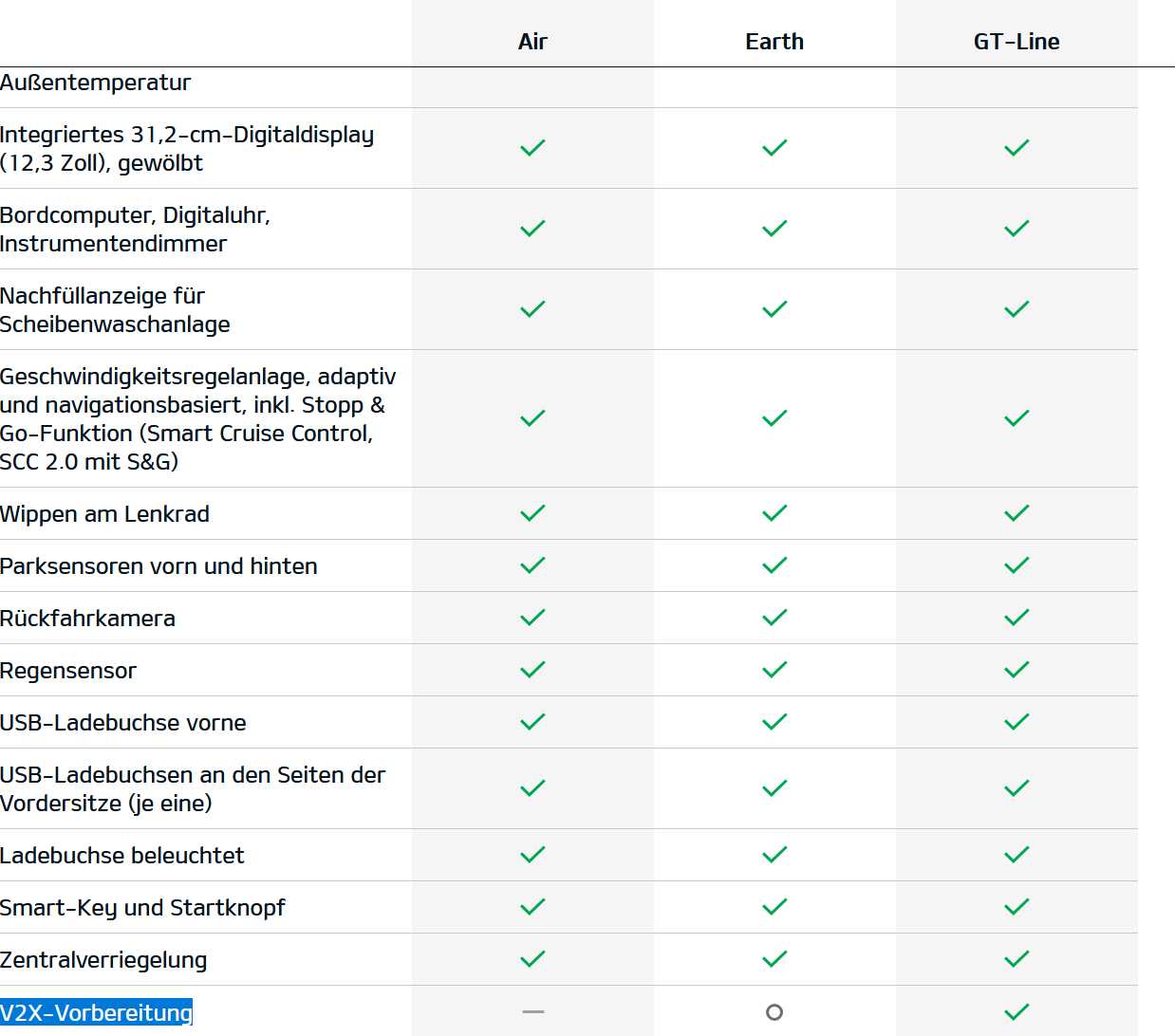
Task: Click the GT-Line column header
Action: coord(1016,42)
